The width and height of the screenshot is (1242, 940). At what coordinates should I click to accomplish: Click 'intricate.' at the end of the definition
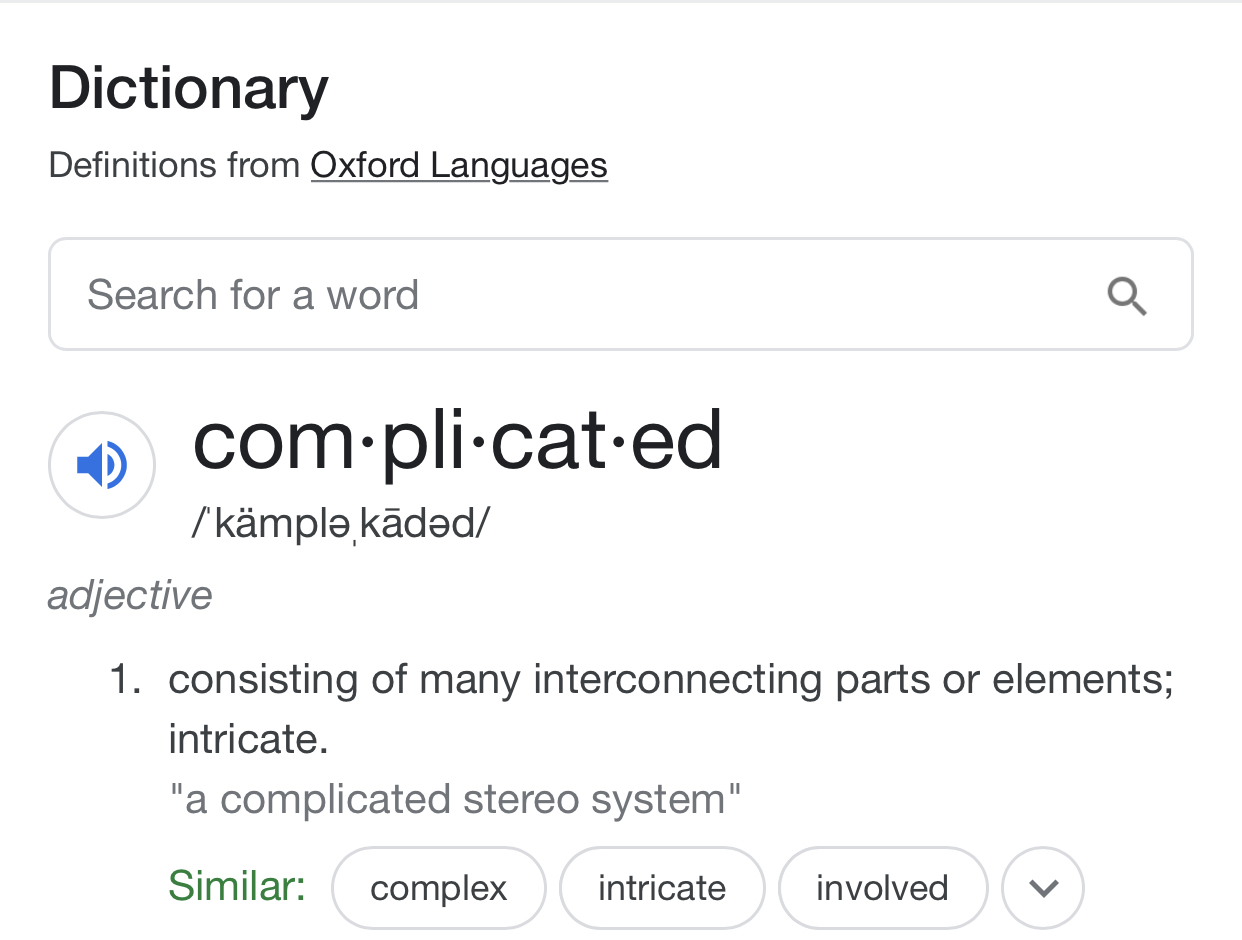pyautogui.click(x=248, y=740)
